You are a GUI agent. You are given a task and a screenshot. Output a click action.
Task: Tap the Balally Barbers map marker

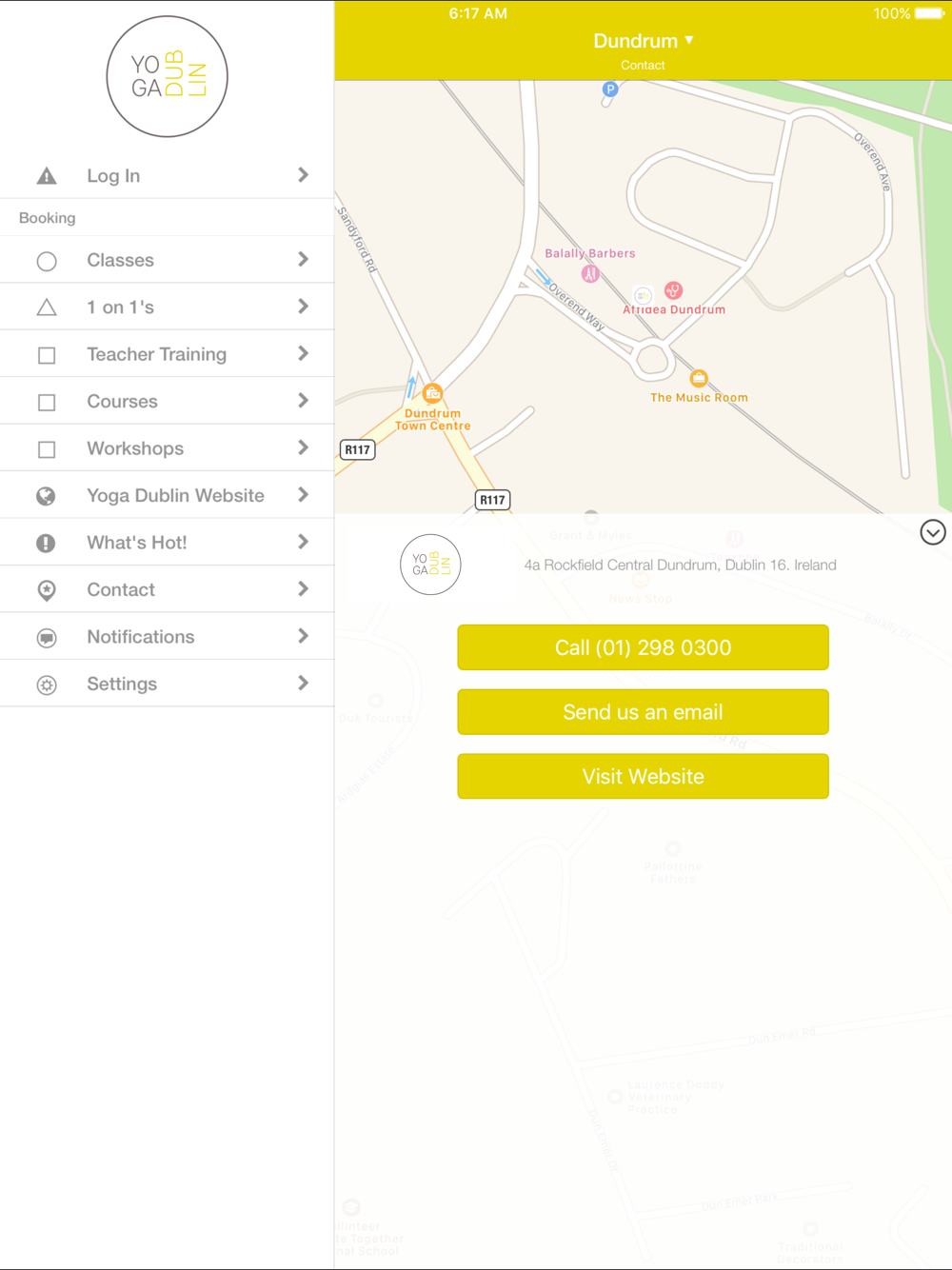(590, 273)
